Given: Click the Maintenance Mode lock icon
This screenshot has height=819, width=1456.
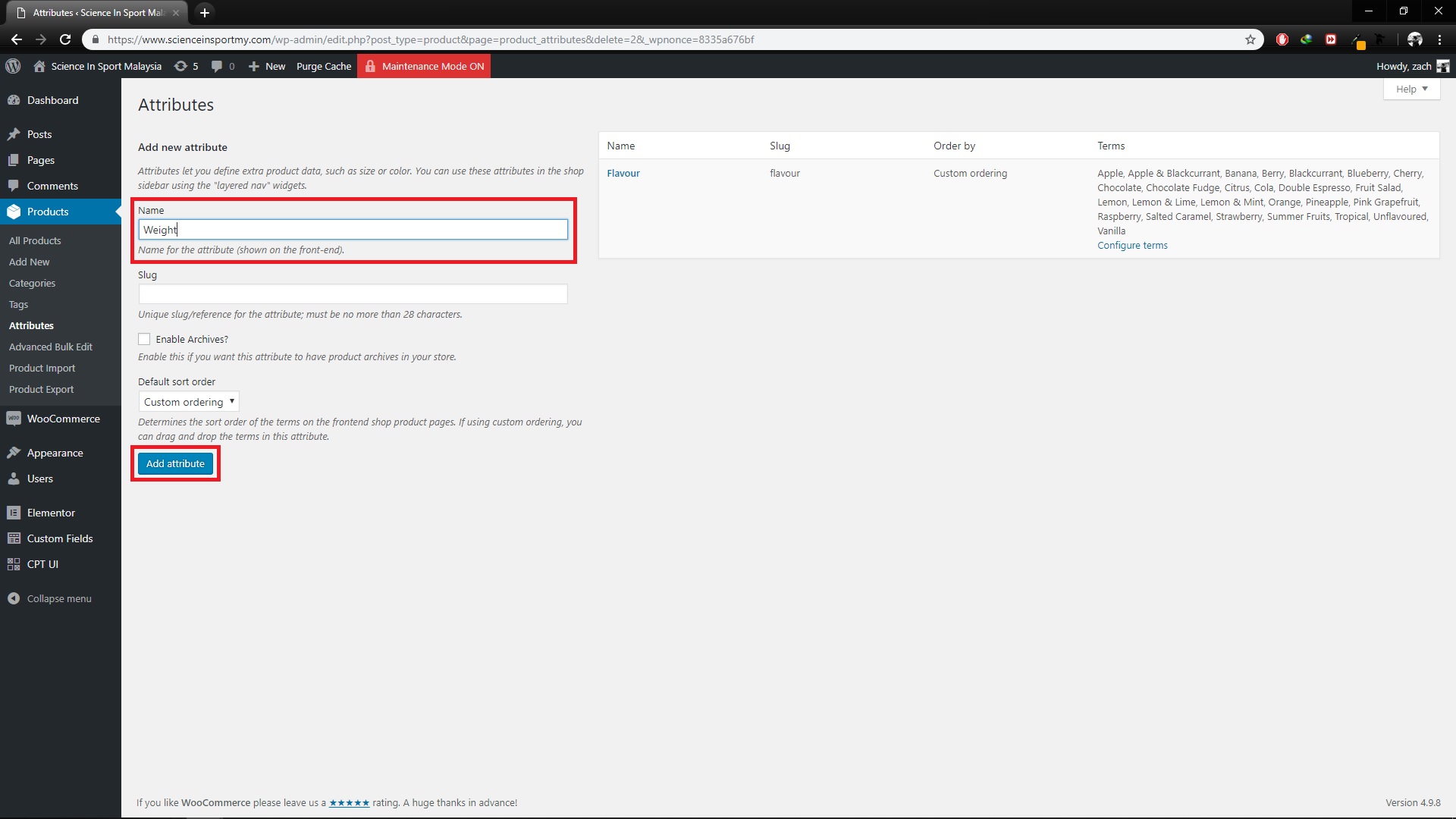Looking at the screenshot, I should coord(370,66).
